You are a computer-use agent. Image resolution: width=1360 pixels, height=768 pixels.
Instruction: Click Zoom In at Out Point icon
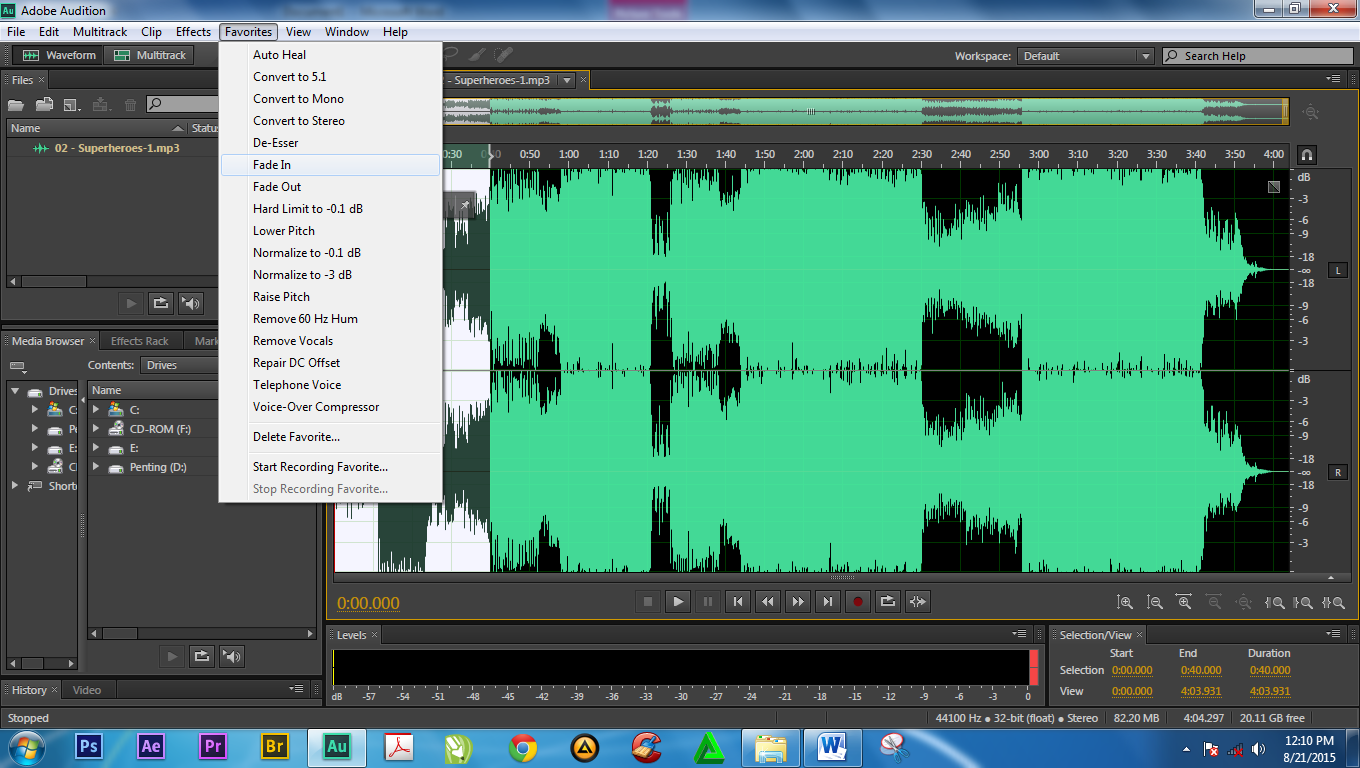1303,602
